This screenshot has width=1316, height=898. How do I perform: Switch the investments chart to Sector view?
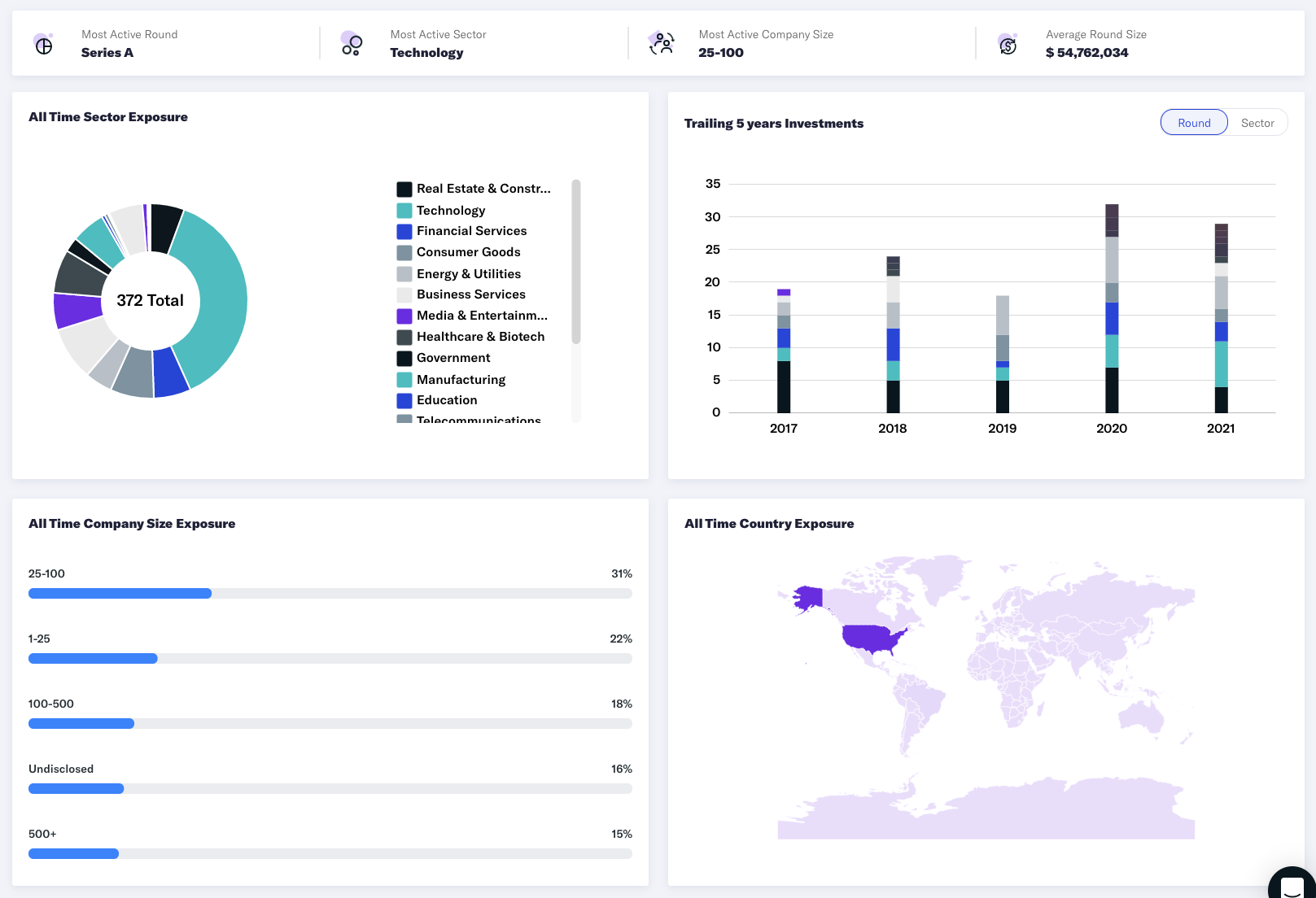tap(1257, 123)
